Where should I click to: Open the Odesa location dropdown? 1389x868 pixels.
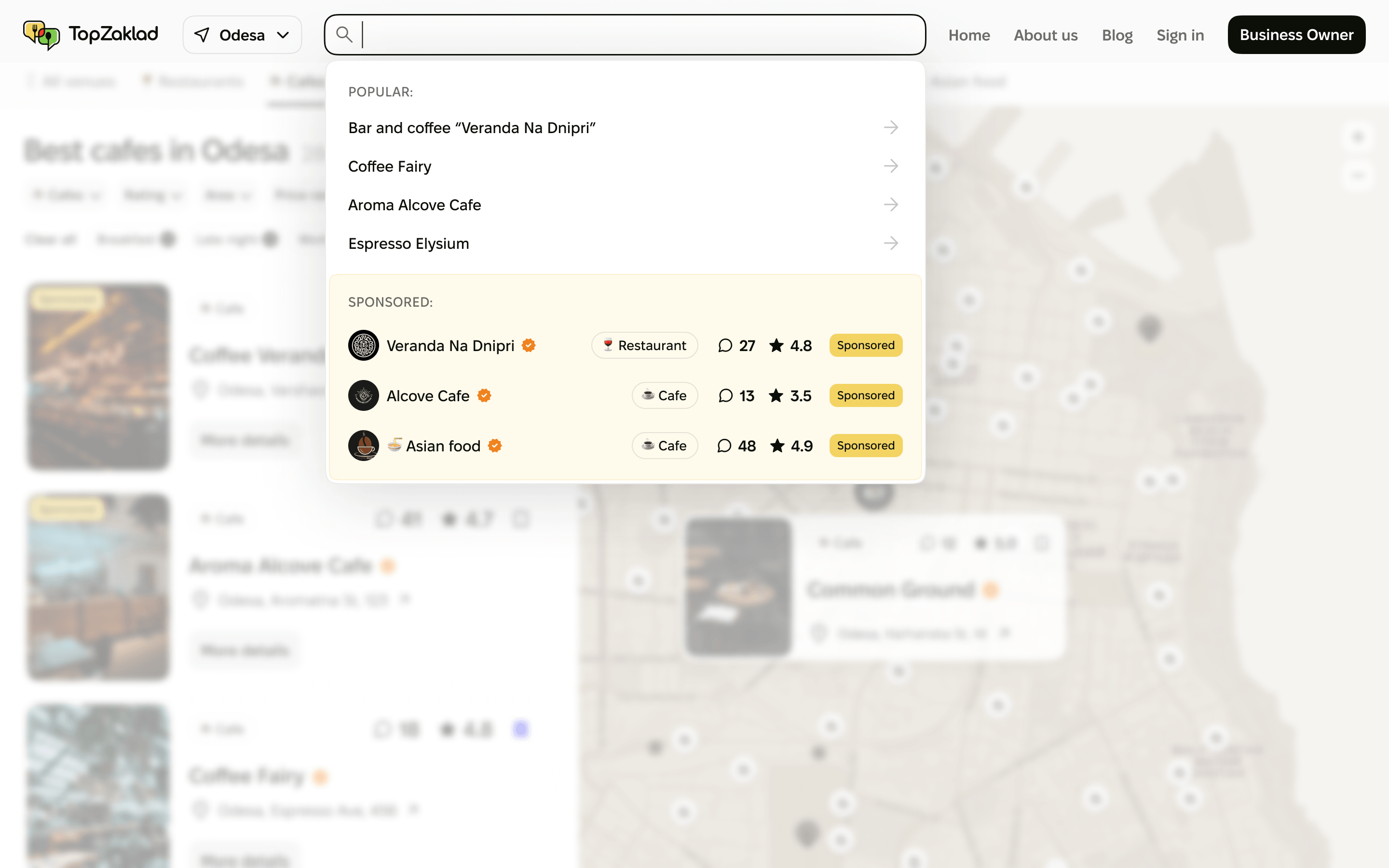tap(242, 34)
